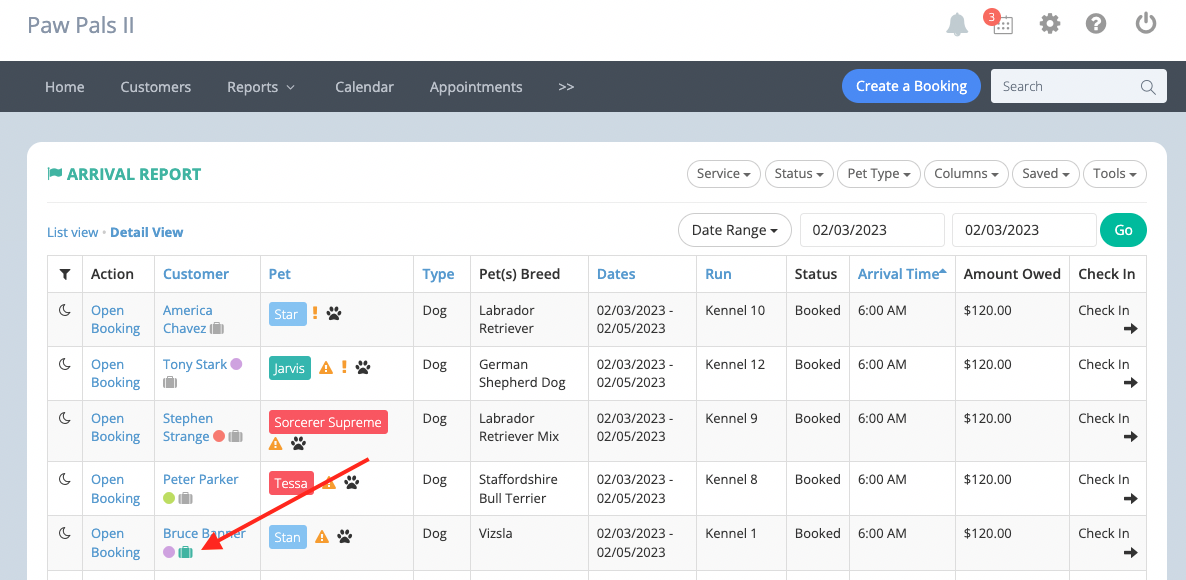The height and width of the screenshot is (580, 1186).
Task: Click the start date field
Action: 872,230
